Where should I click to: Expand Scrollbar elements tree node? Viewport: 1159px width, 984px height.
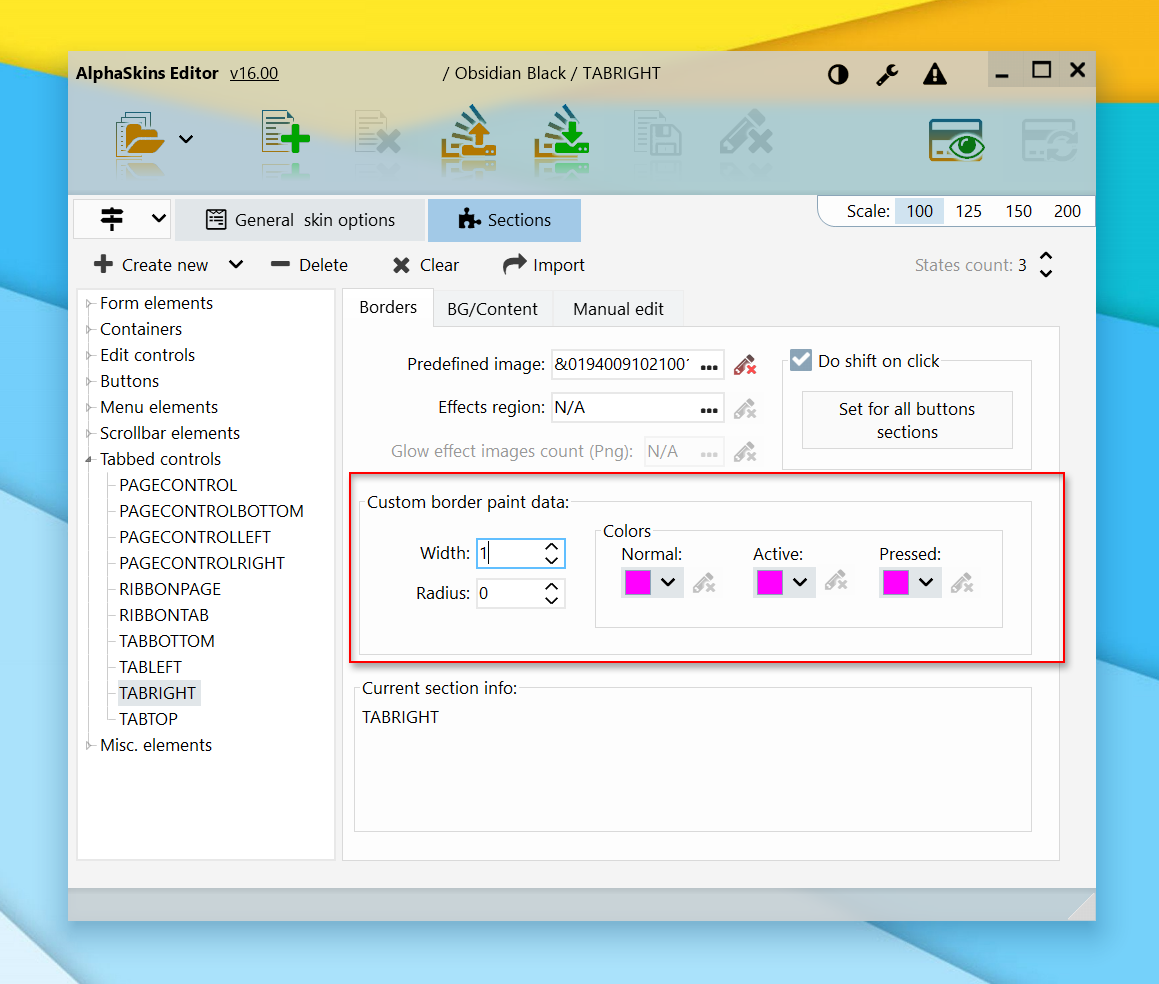(x=89, y=433)
